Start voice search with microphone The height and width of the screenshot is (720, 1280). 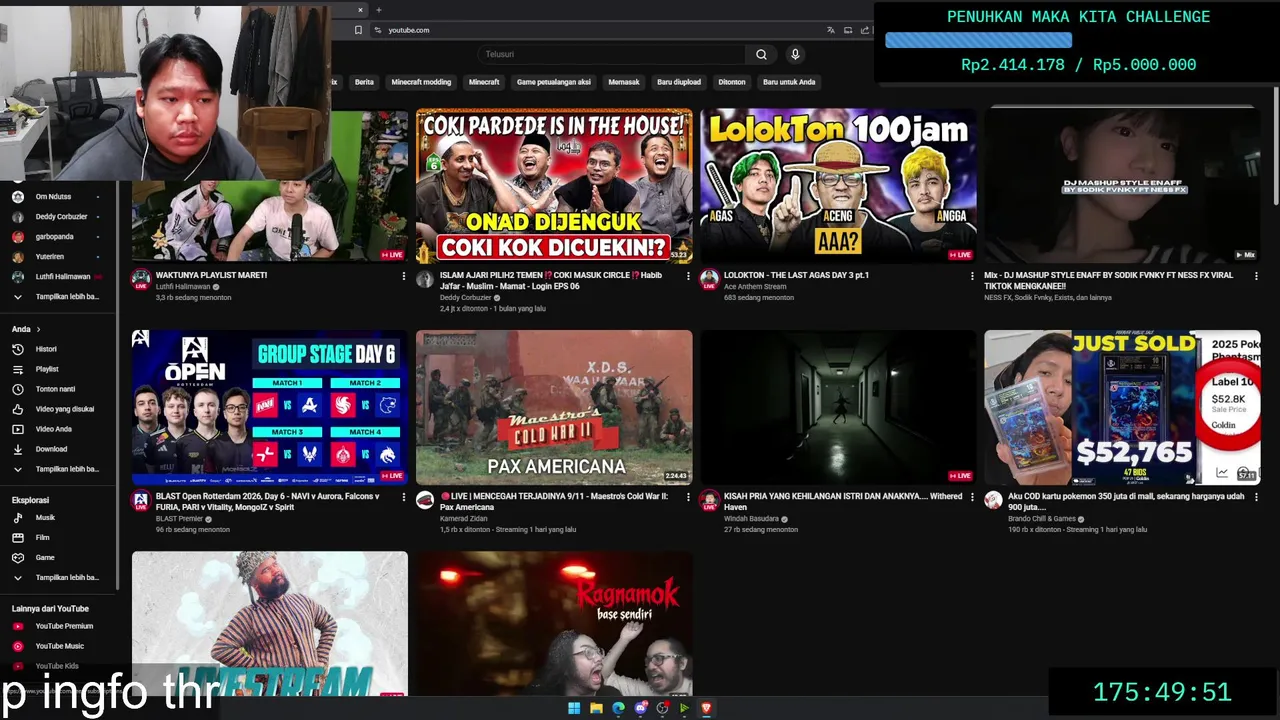click(795, 54)
